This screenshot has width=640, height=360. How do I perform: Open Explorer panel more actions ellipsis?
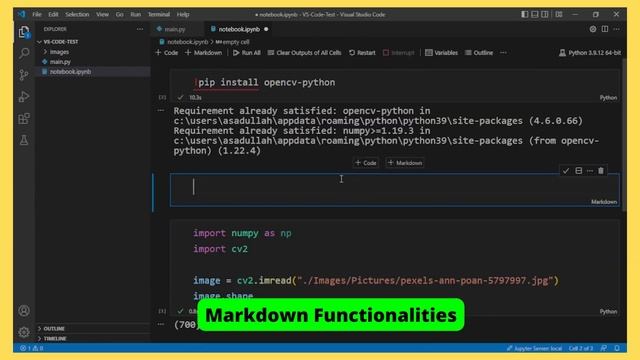click(140, 29)
